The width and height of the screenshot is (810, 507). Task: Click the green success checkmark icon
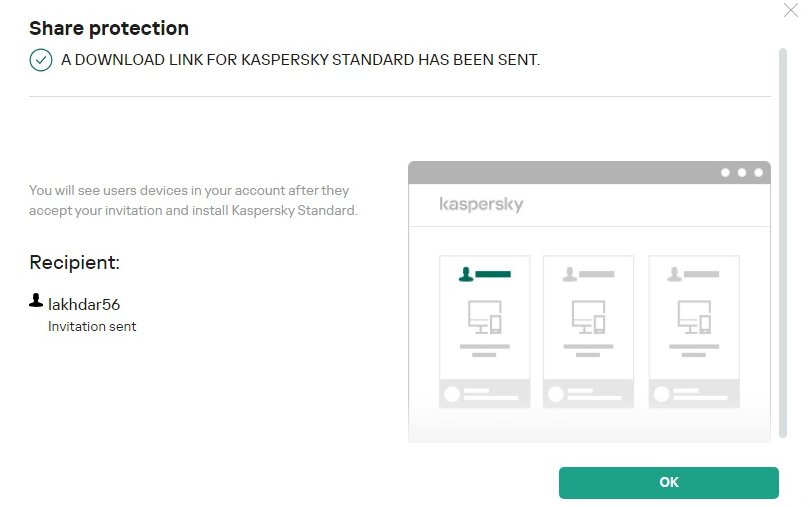40,60
